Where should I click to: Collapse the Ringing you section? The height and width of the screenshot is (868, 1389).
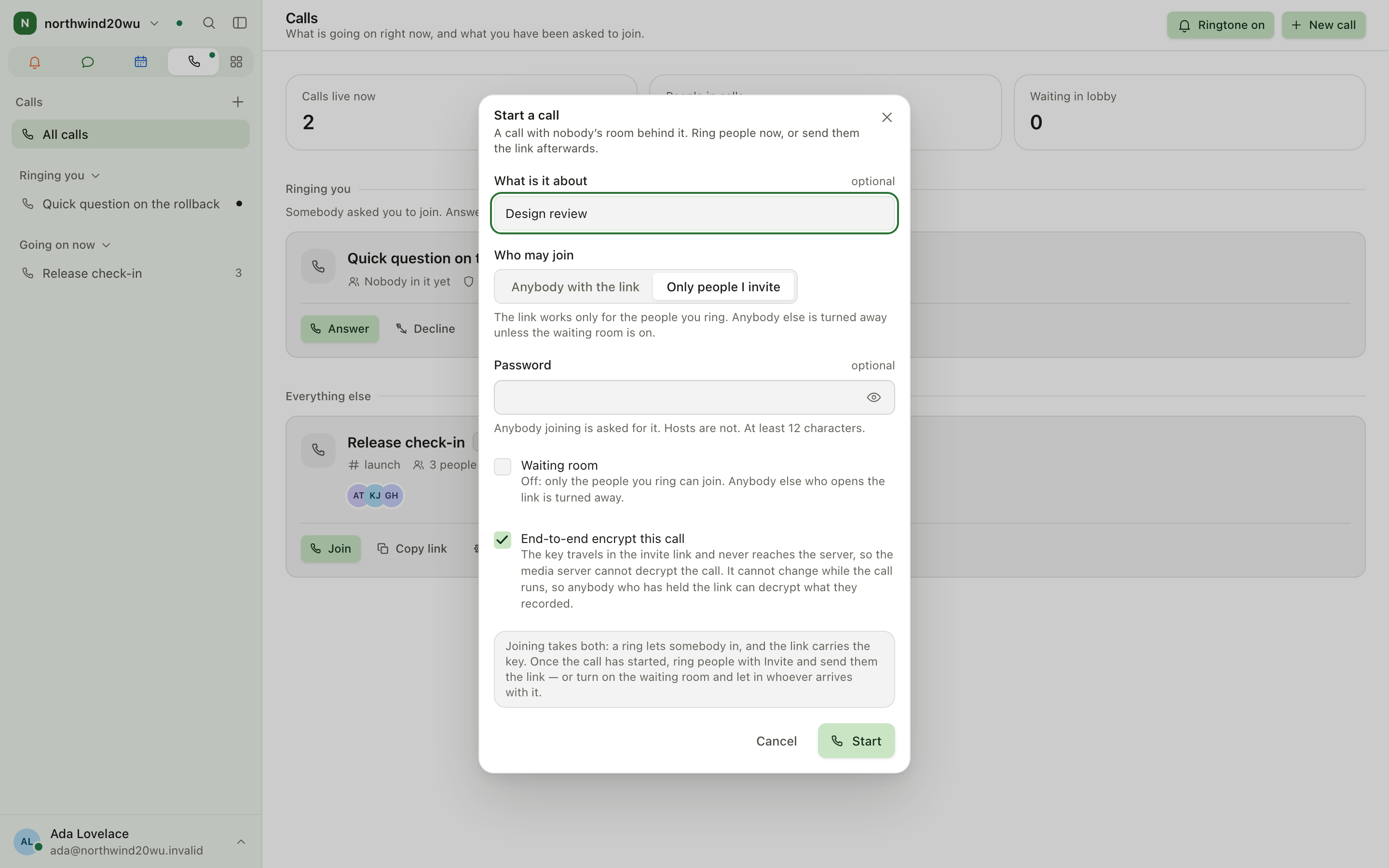pos(60,176)
